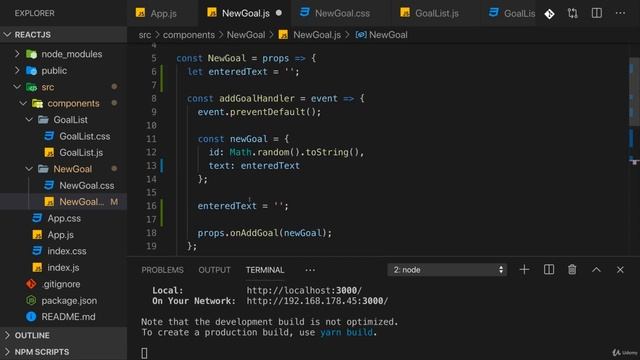Close the terminal panel
Viewport: 640px width, 360px height.
click(620, 270)
